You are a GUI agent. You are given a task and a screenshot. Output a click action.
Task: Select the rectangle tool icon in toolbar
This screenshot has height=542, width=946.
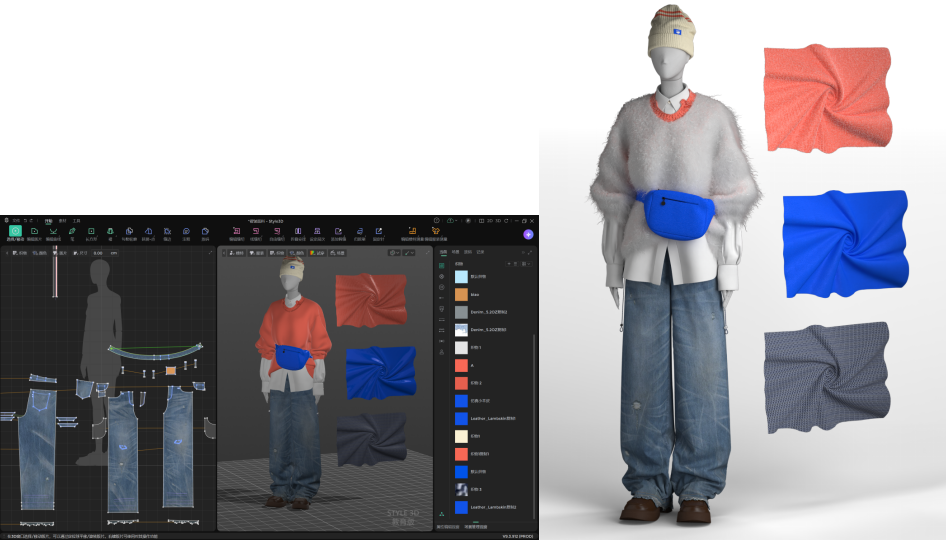pyautogui.click(x=91, y=231)
